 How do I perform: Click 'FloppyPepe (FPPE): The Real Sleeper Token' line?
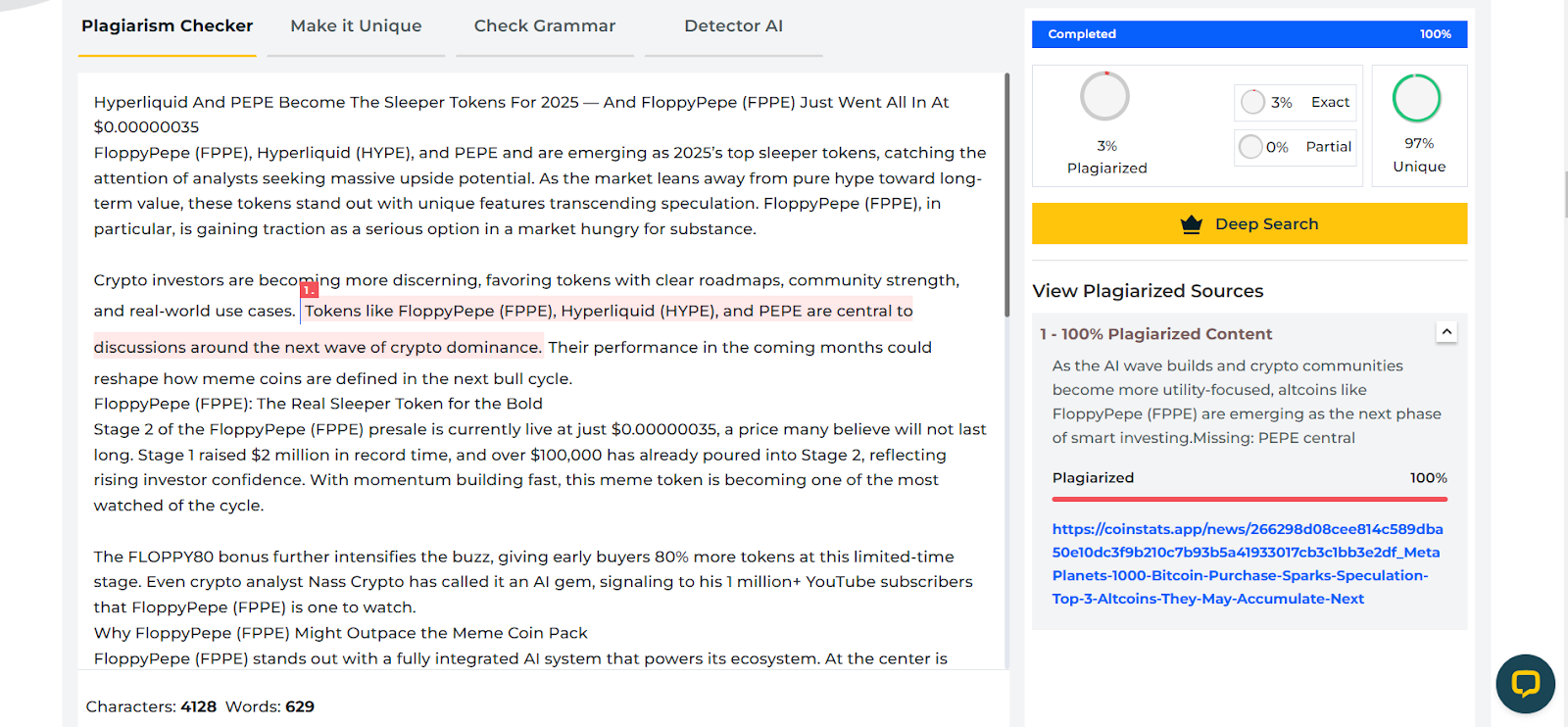point(318,404)
